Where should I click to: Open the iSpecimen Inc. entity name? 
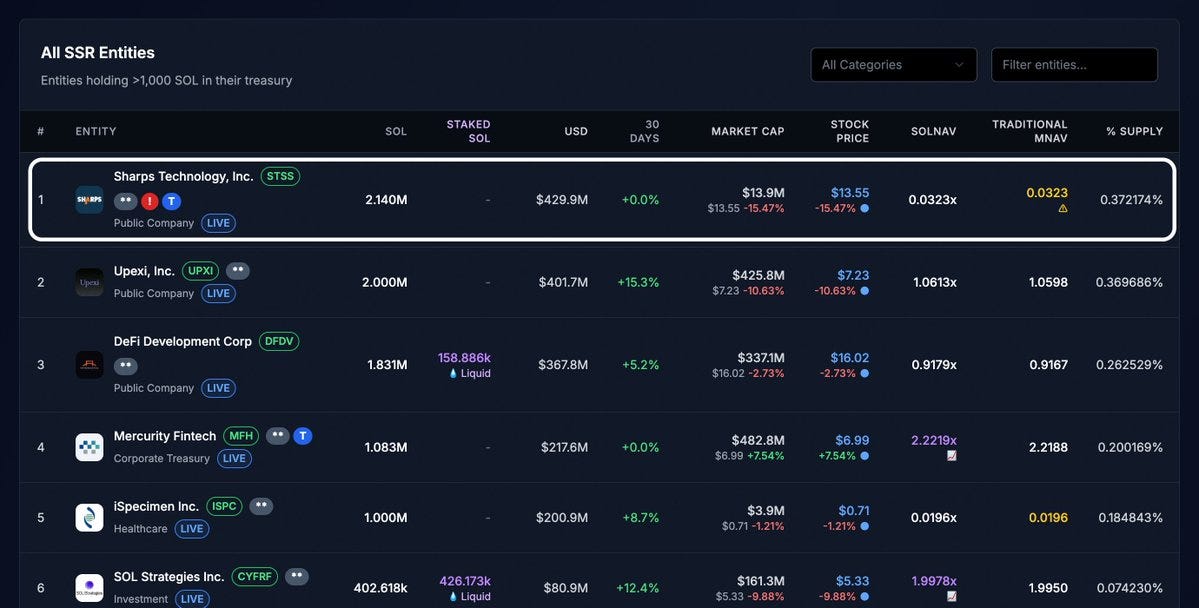[156, 506]
